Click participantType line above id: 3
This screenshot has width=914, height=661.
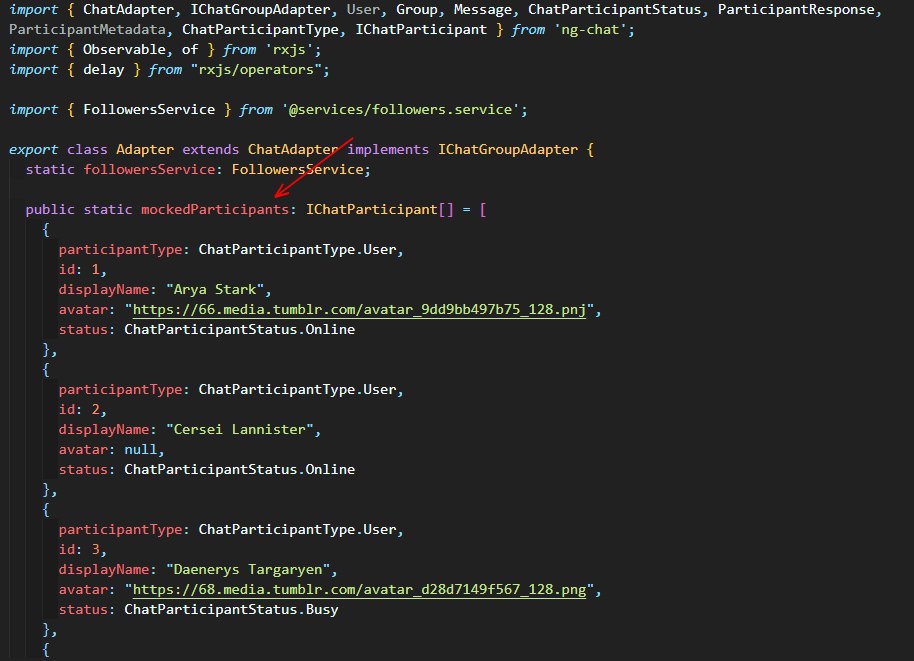tap(231, 529)
